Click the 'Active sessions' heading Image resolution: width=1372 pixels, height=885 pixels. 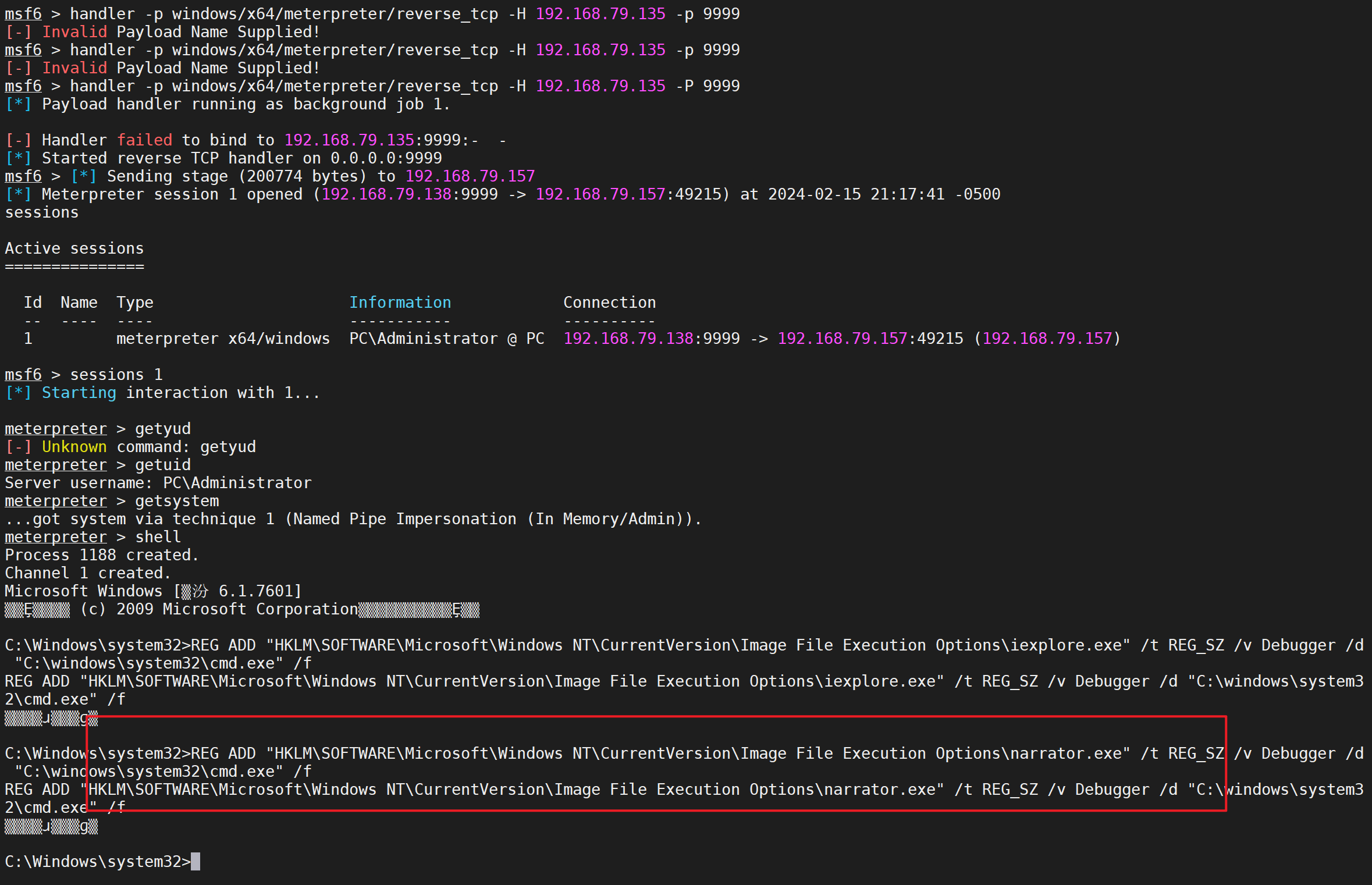tap(74, 248)
